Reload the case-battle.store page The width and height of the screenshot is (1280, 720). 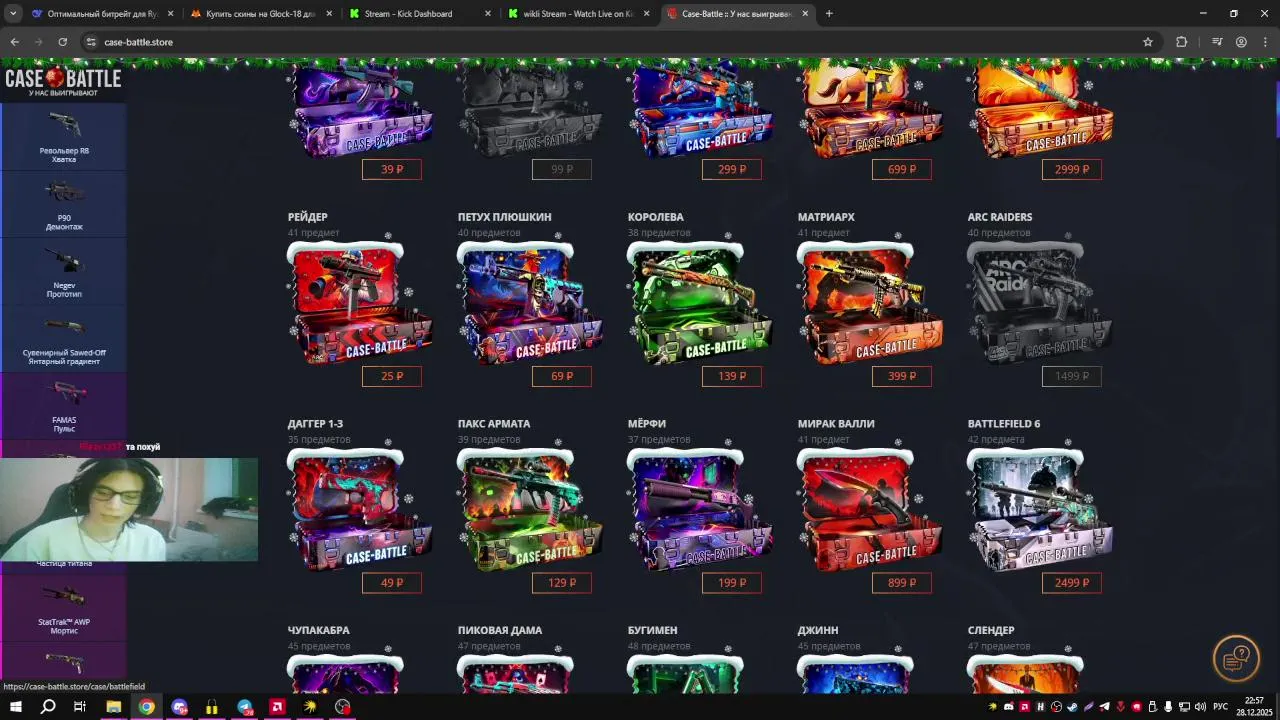62,42
